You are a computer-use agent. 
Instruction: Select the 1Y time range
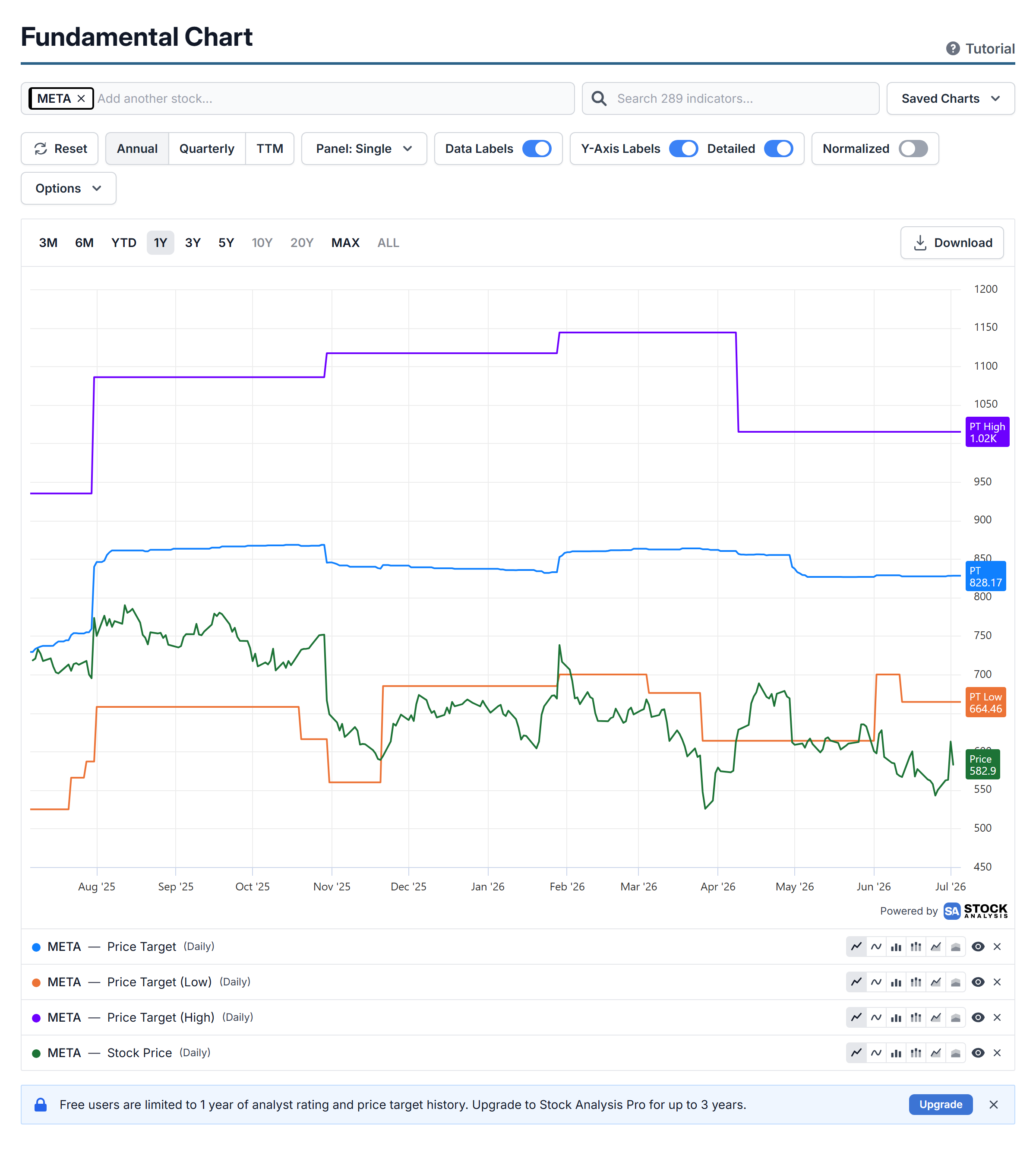click(x=161, y=243)
